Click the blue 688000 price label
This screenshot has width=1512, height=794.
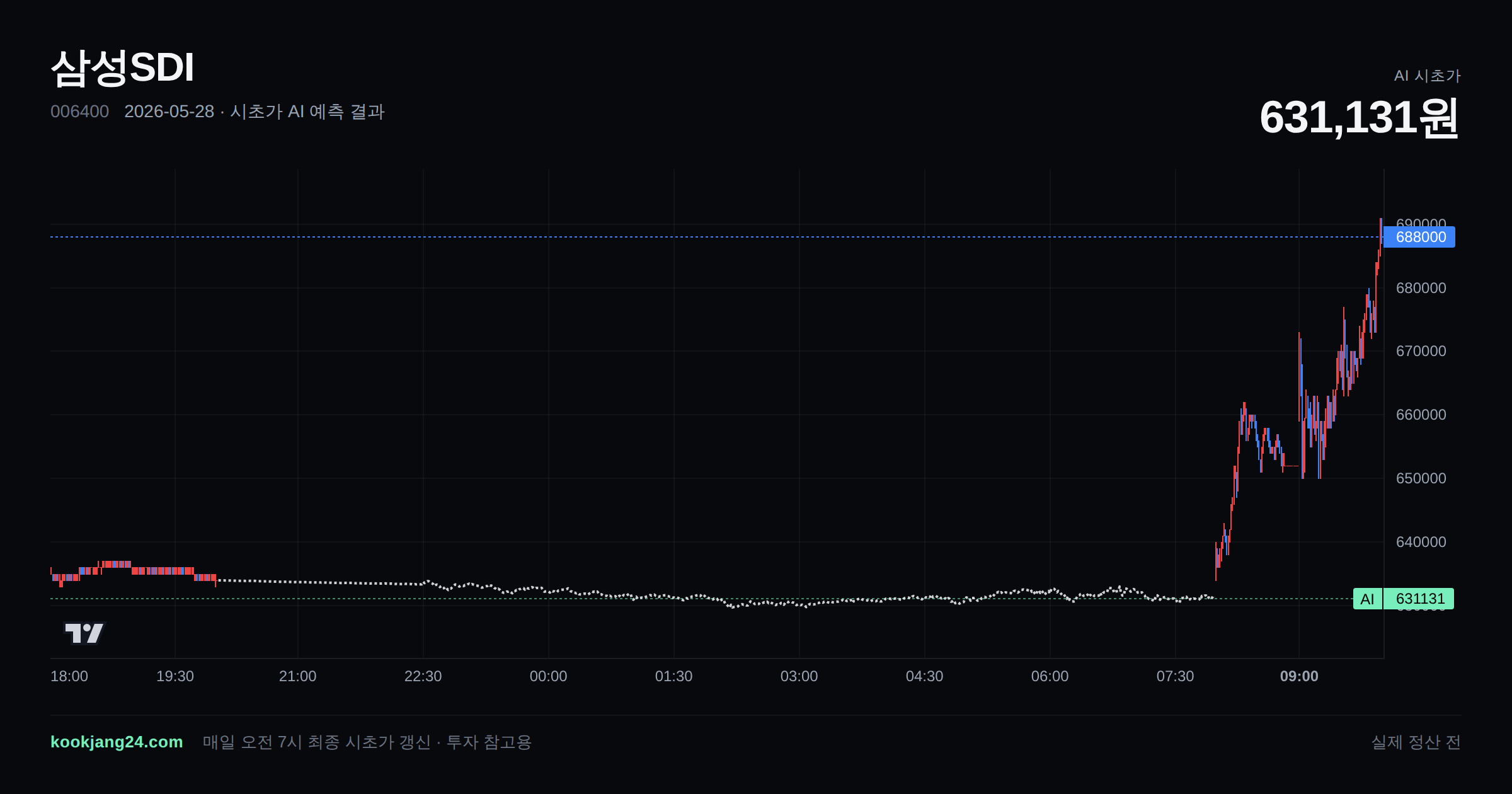(1420, 237)
